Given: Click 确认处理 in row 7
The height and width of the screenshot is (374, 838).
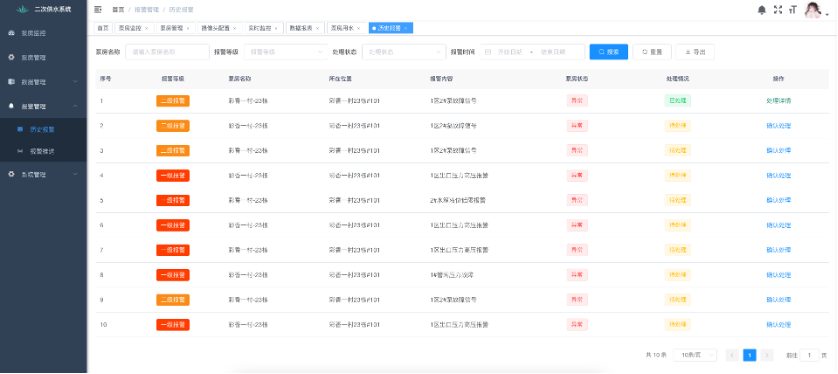Looking at the screenshot, I should (778, 250).
